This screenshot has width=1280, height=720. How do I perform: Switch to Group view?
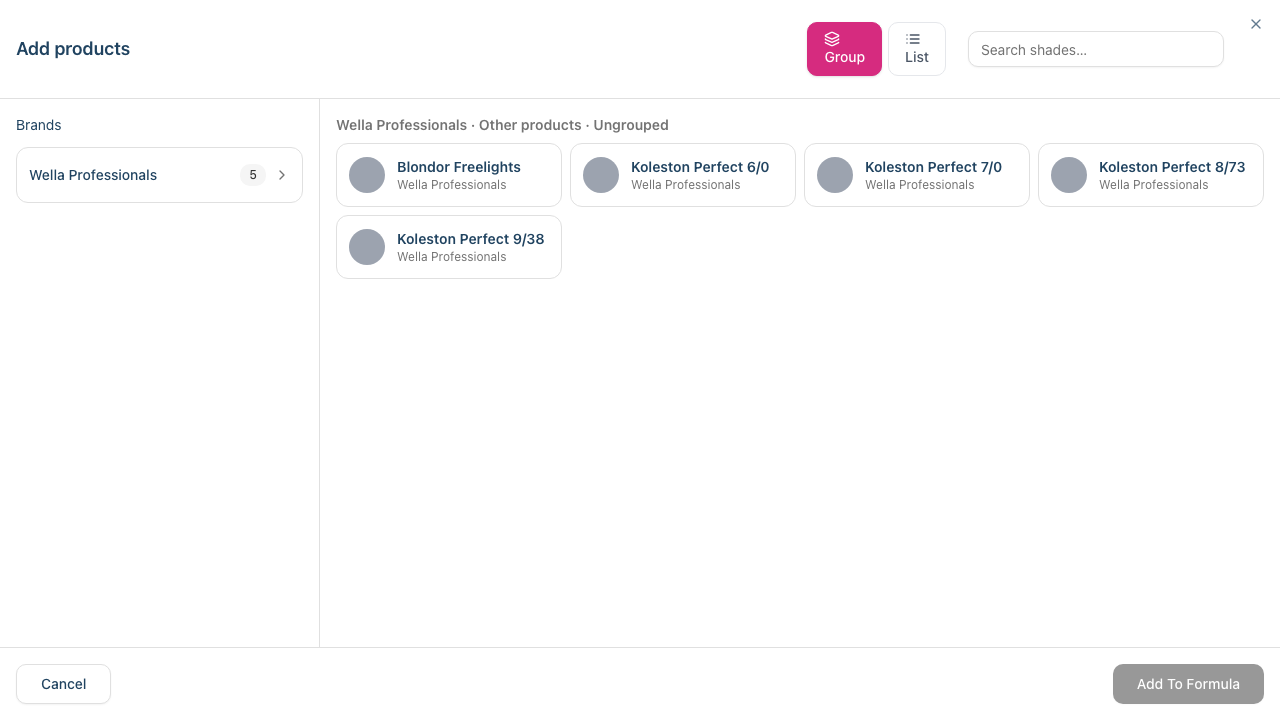coord(844,49)
